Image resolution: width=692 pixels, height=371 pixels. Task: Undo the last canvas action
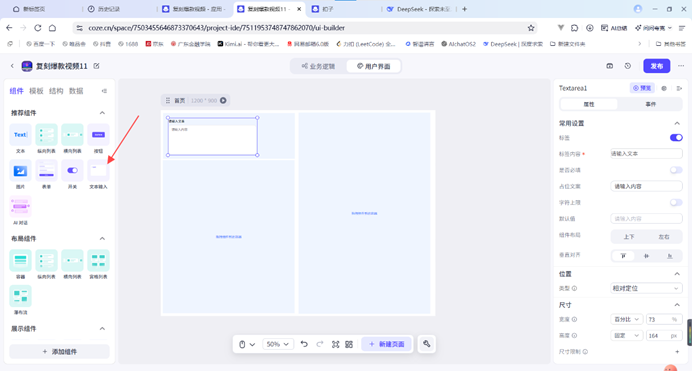(304, 344)
